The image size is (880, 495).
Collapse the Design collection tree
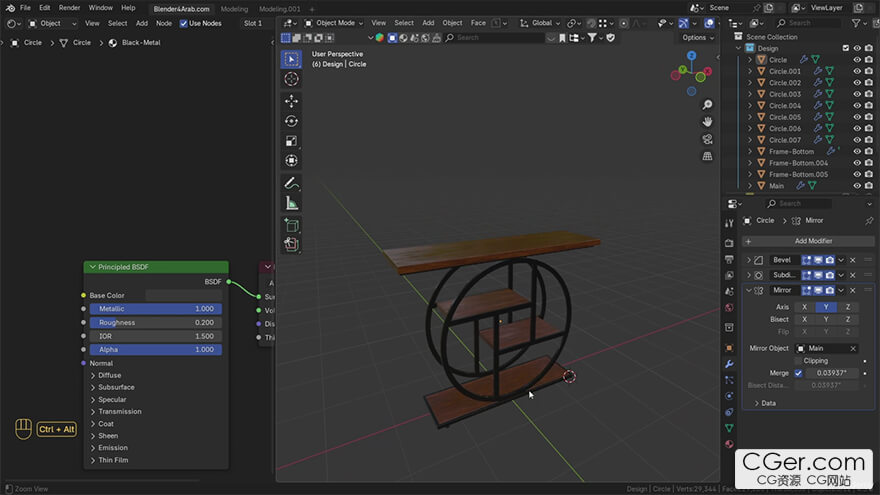coord(738,48)
